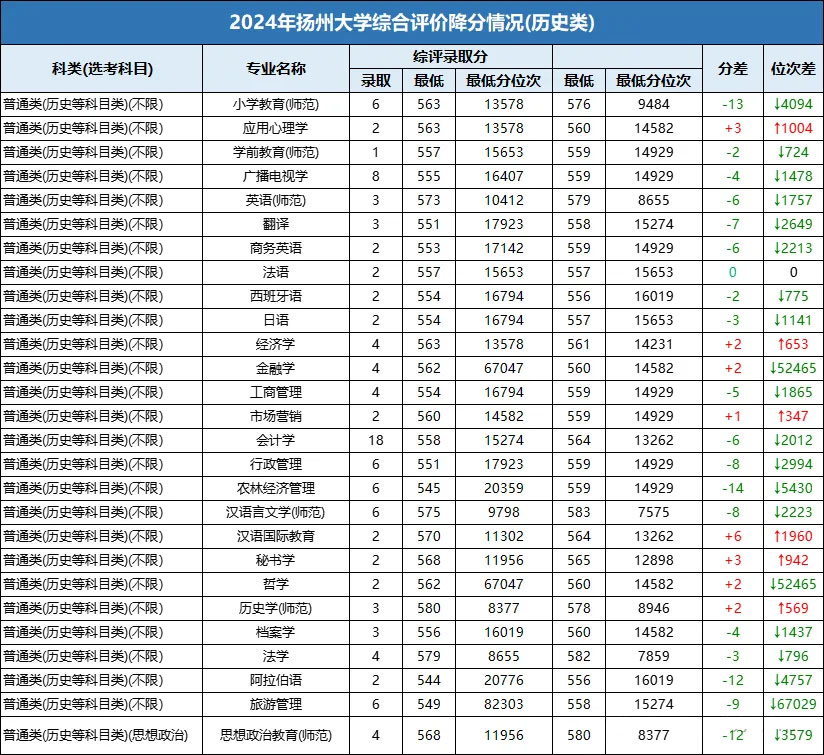Viewport: 824px width, 755px height.
Task: Select the minimum score "544"
Action: coord(429,680)
